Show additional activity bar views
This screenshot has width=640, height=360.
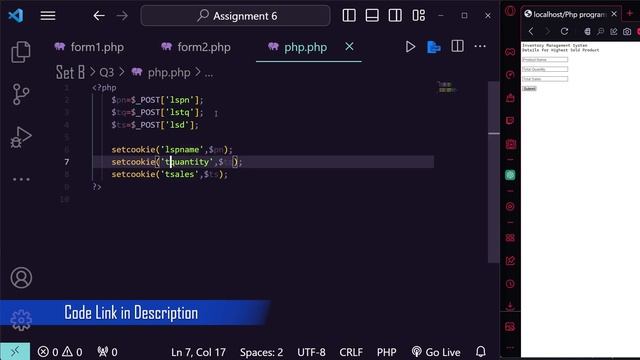[21, 179]
